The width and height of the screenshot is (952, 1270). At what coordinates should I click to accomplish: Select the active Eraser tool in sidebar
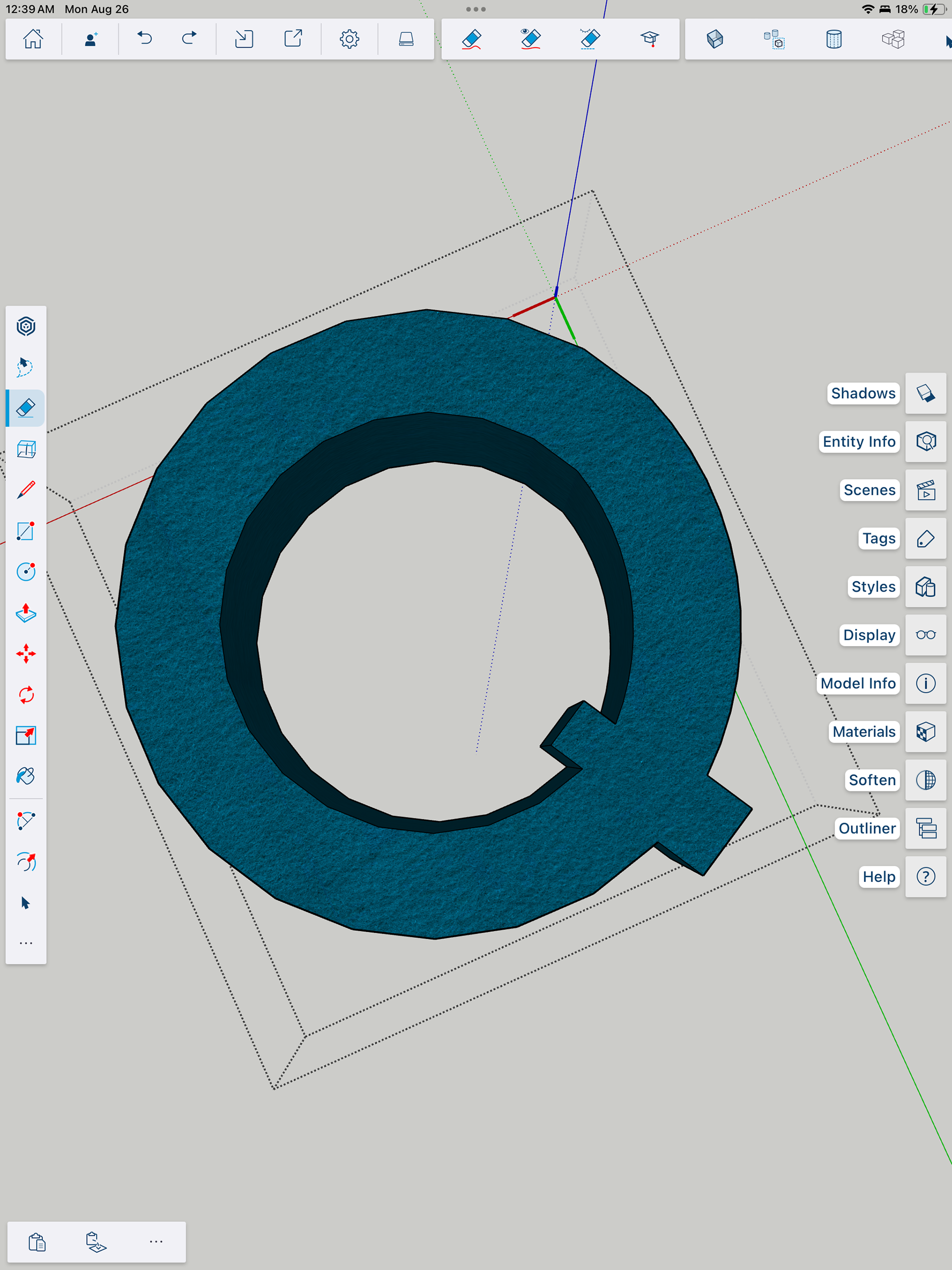pos(26,408)
